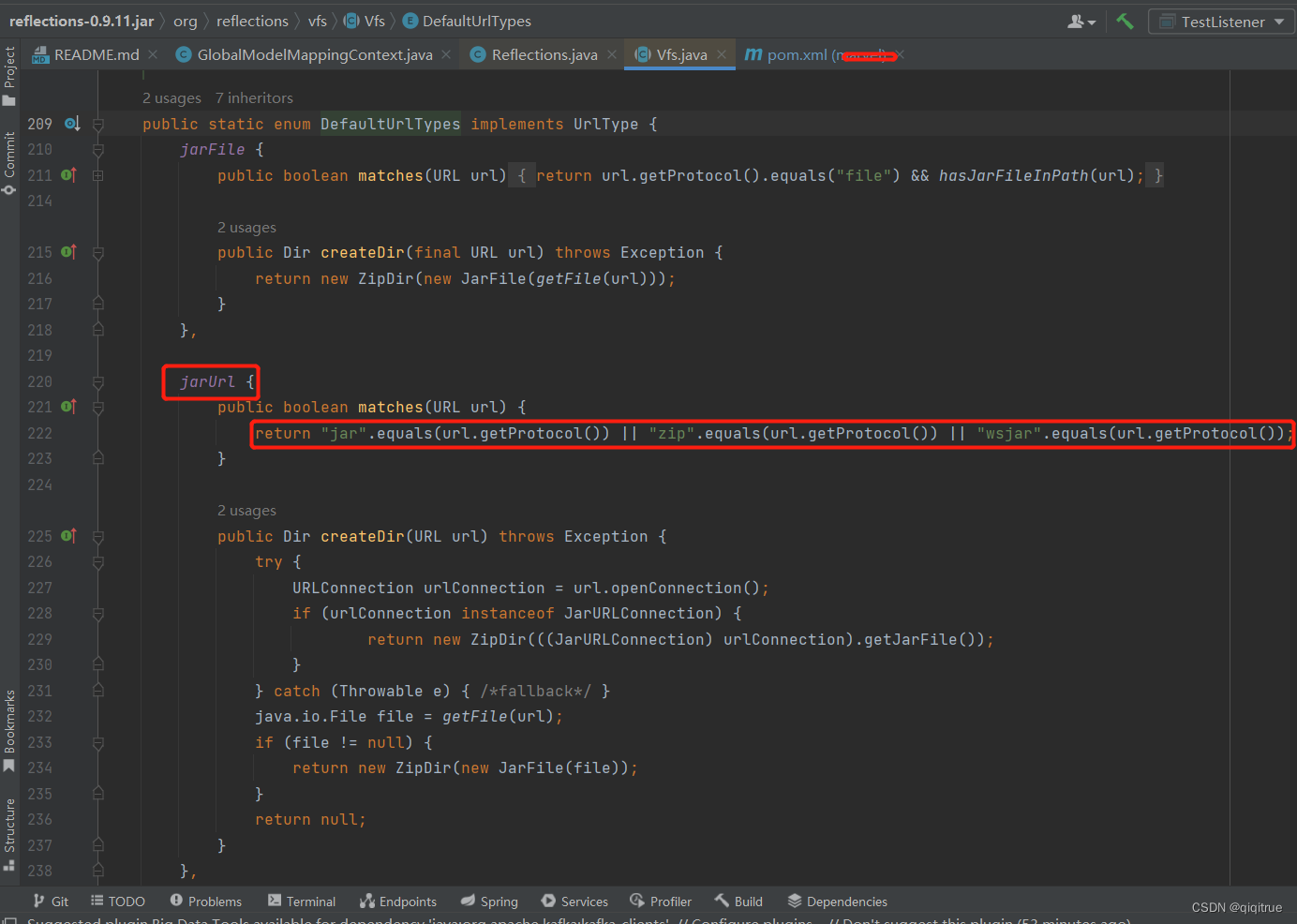This screenshot has width=1297, height=924.
Task: Open the Services tool window
Action: pos(574,902)
